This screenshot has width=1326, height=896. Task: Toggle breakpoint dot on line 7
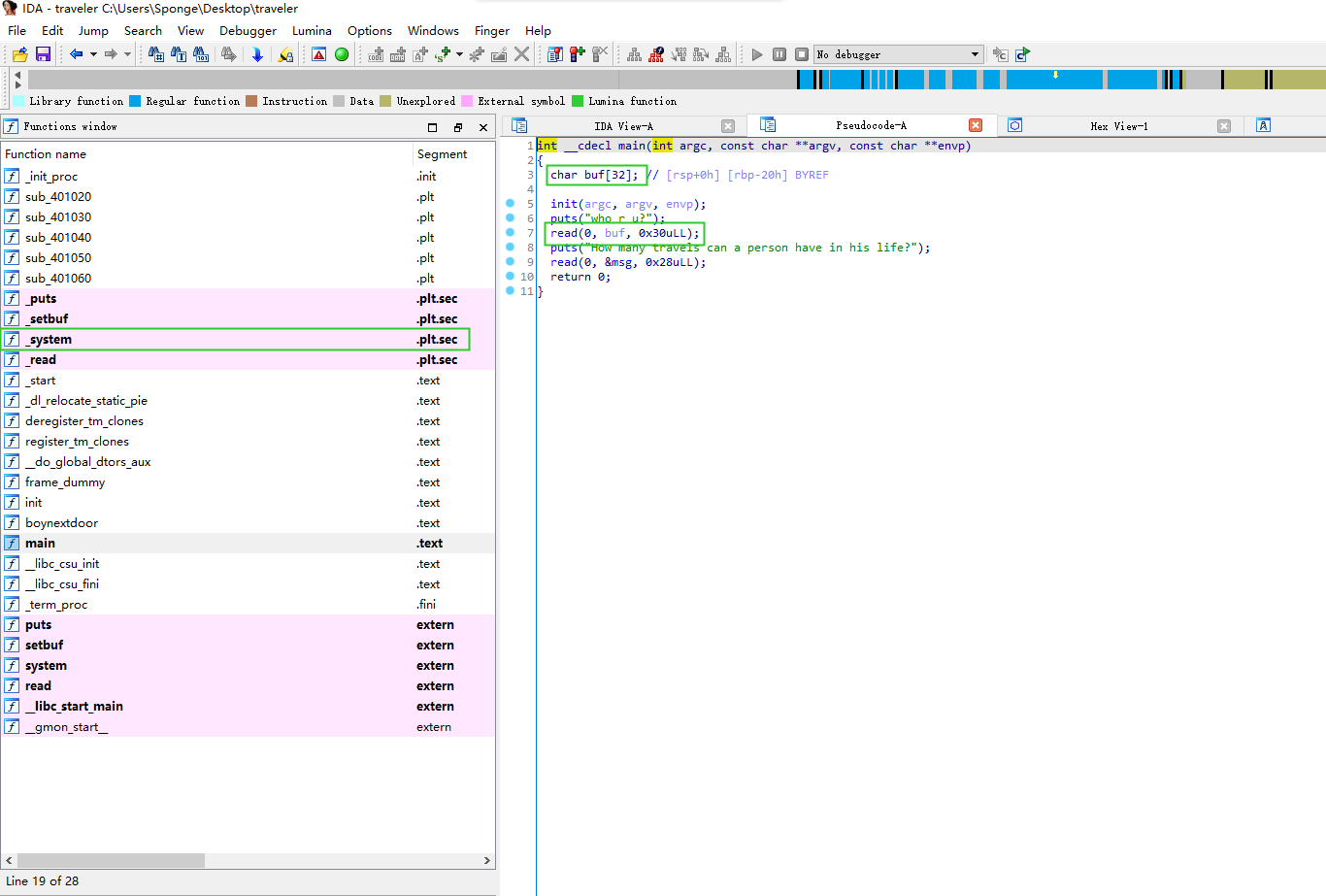(x=511, y=233)
